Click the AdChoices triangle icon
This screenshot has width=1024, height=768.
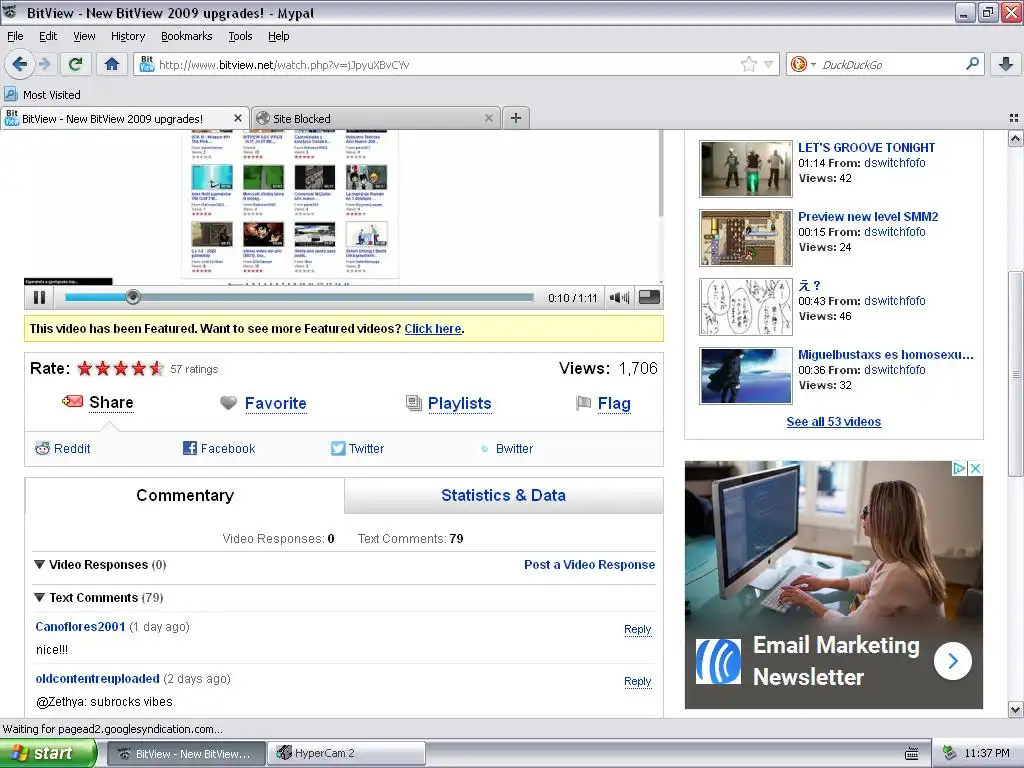(x=959, y=468)
